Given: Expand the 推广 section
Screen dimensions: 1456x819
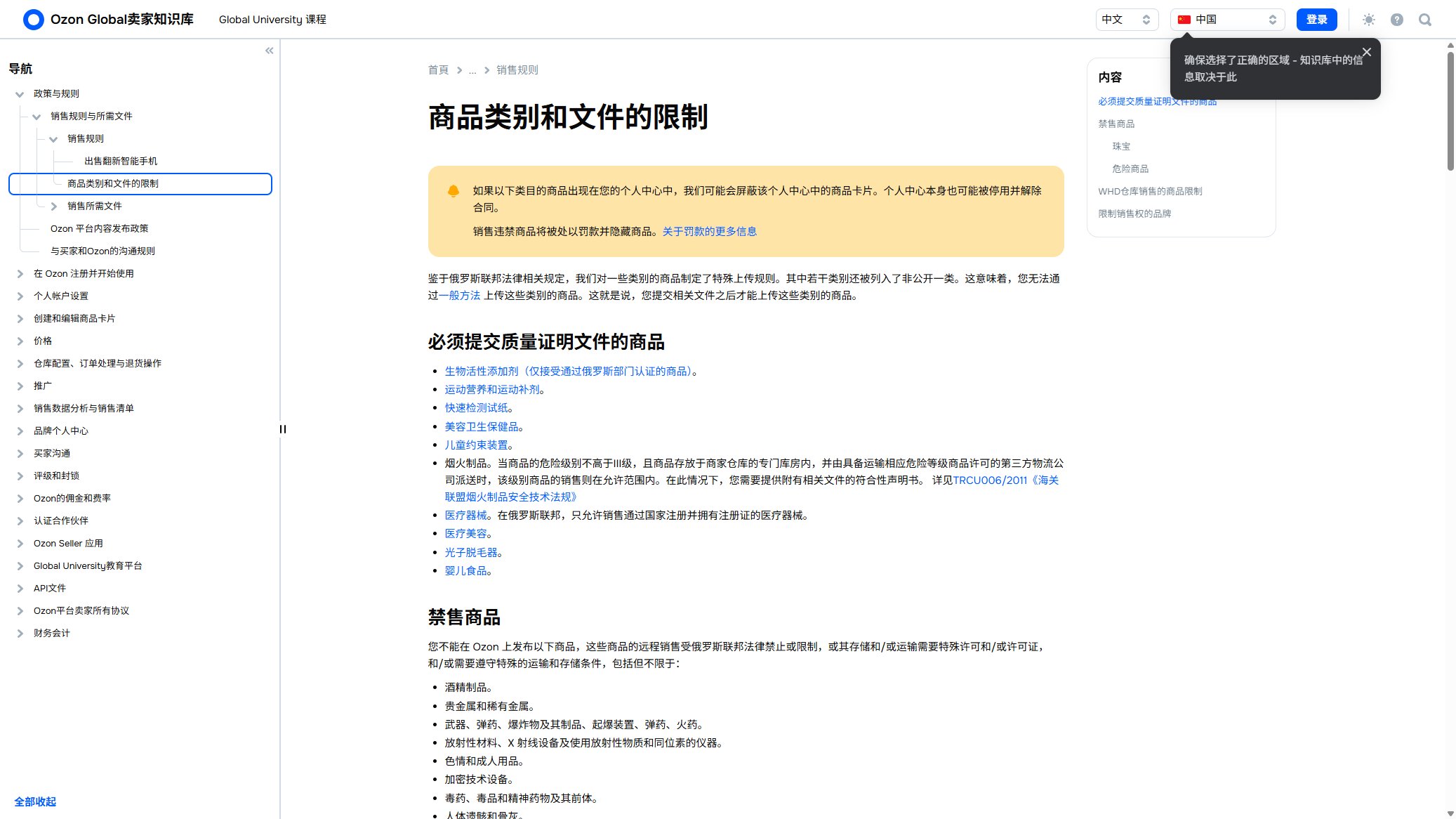Looking at the screenshot, I should (x=20, y=386).
